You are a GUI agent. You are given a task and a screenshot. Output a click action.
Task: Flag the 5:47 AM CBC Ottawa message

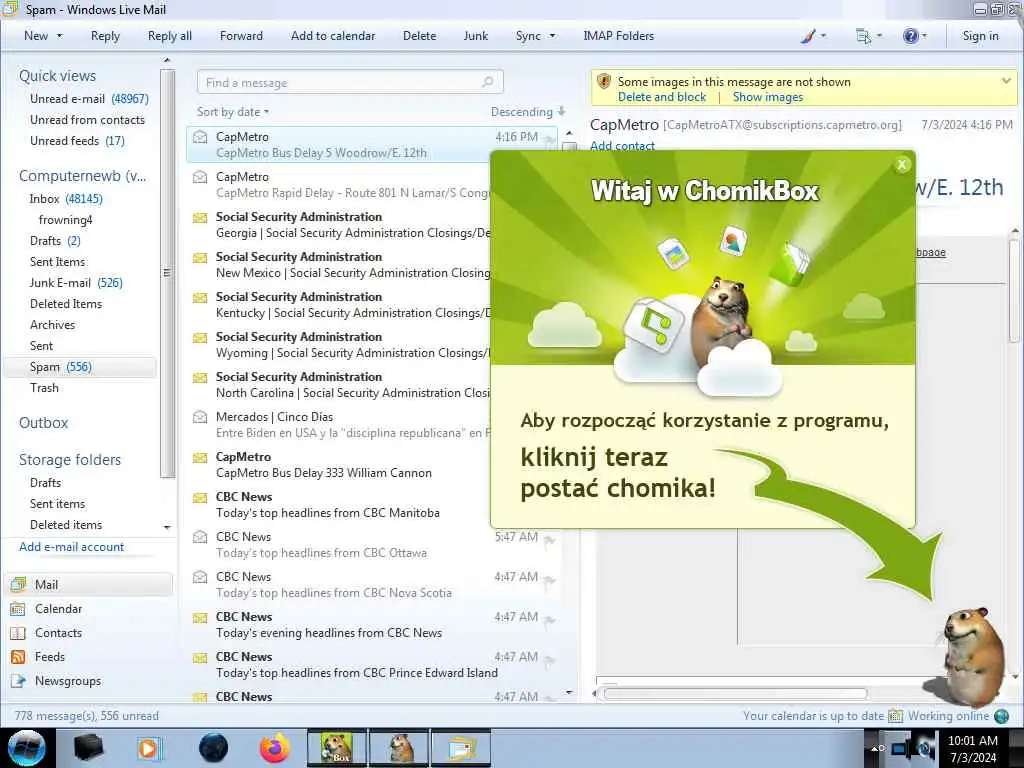(x=549, y=539)
